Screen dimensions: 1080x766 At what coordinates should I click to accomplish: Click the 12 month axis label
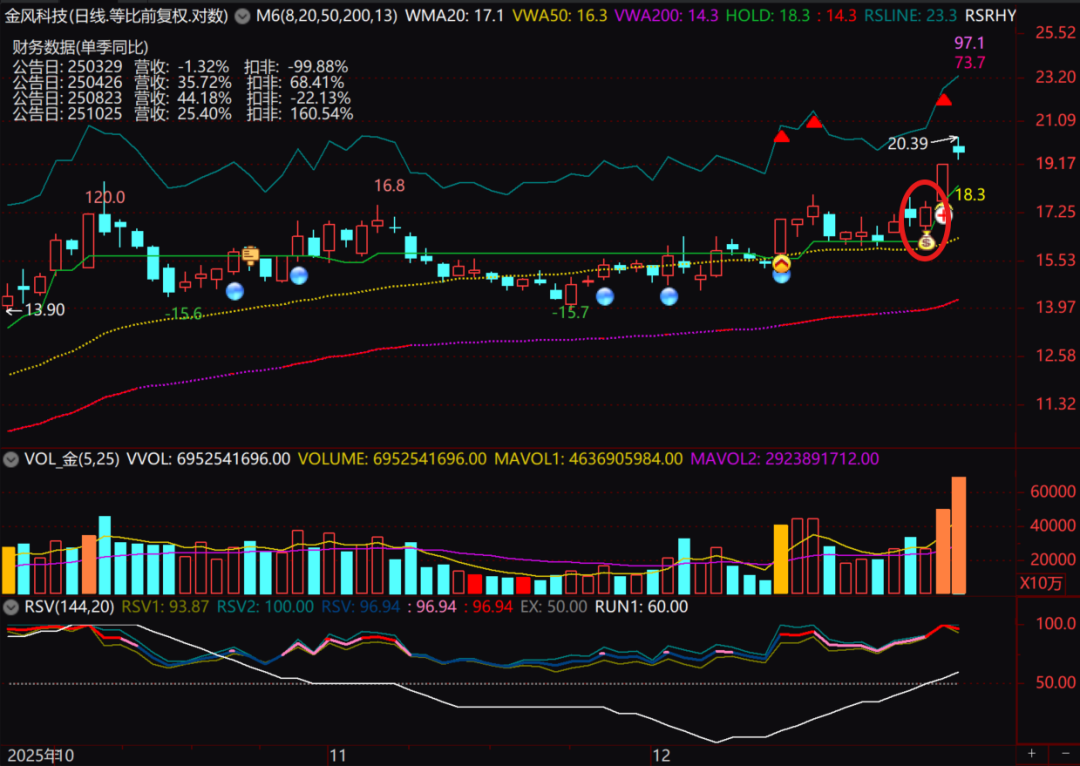click(661, 756)
